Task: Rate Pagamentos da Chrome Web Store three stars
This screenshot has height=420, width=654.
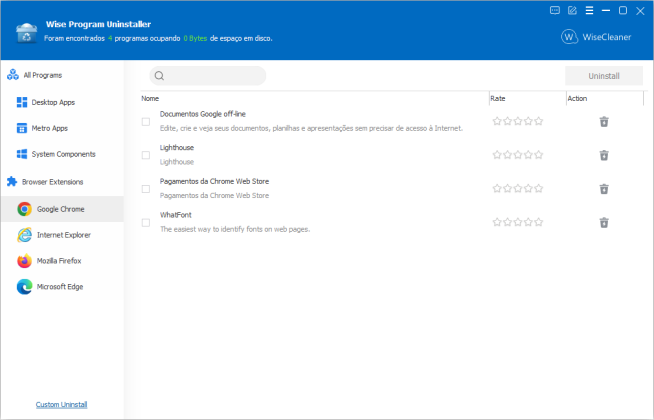Action: tap(518, 189)
